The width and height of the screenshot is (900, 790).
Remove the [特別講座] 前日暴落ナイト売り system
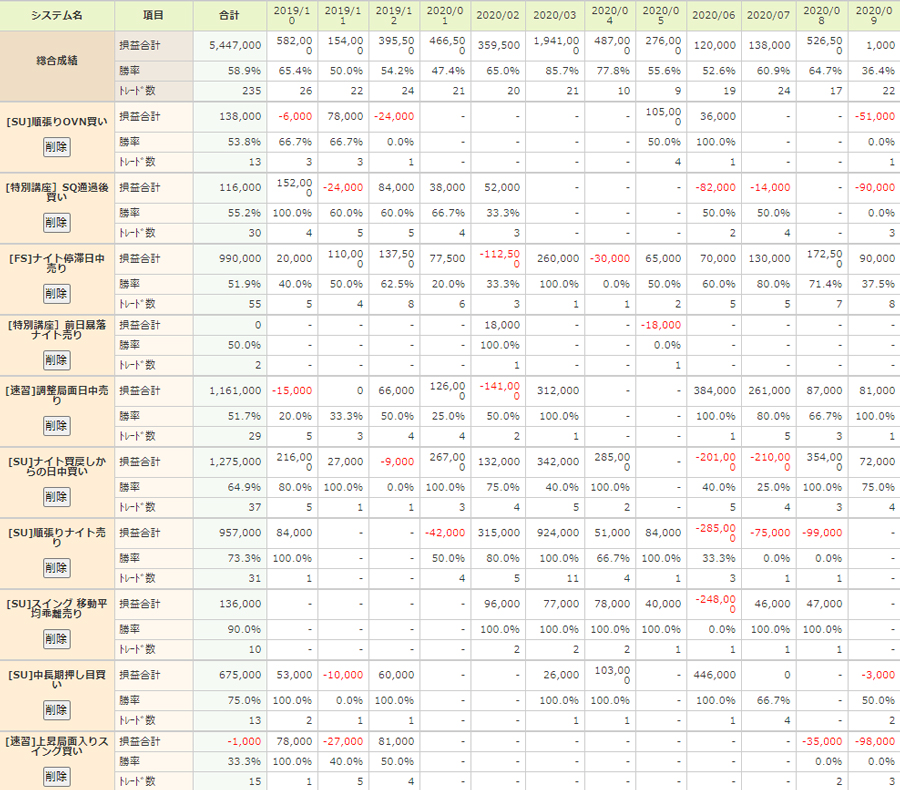[56, 360]
